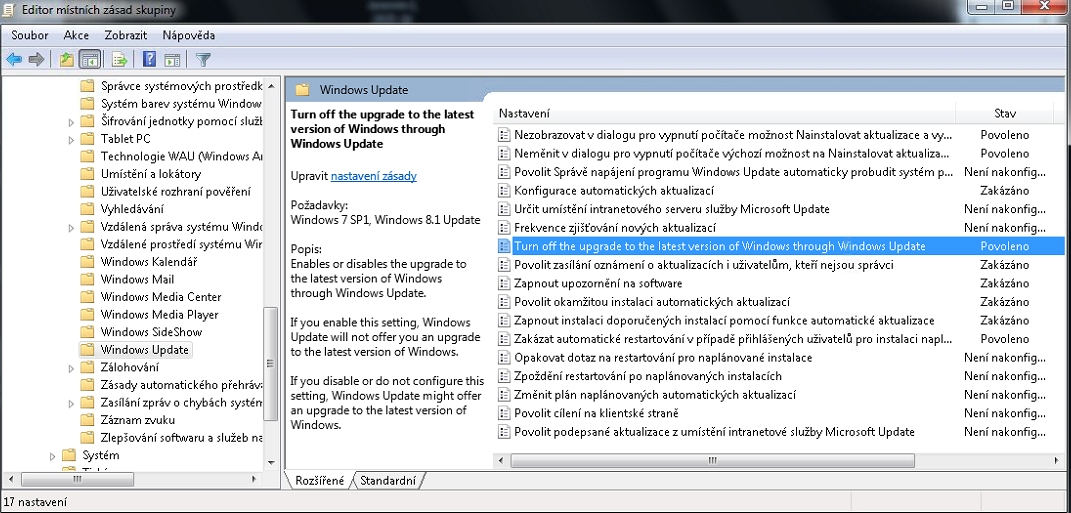This screenshot has width=1071, height=513.
Task: Click the Up one level folder icon
Action: [66, 59]
